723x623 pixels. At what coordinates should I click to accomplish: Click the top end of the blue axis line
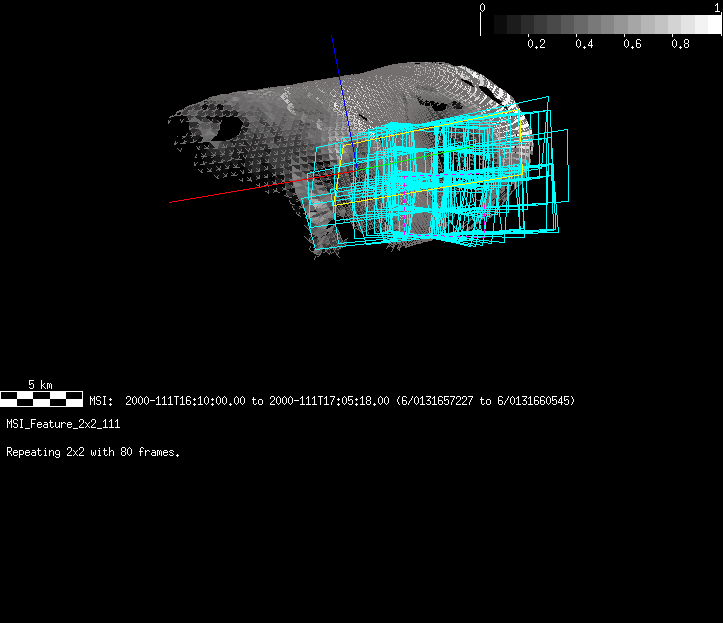point(333,37)
